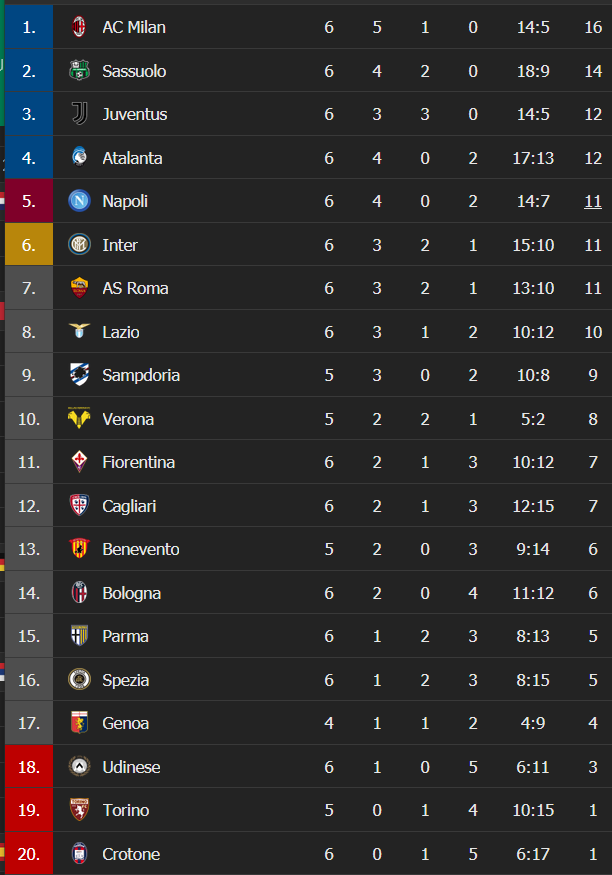Click the Juventus club logo
Image resolution: width=612 pixels, height=875 pixels.
79,114
